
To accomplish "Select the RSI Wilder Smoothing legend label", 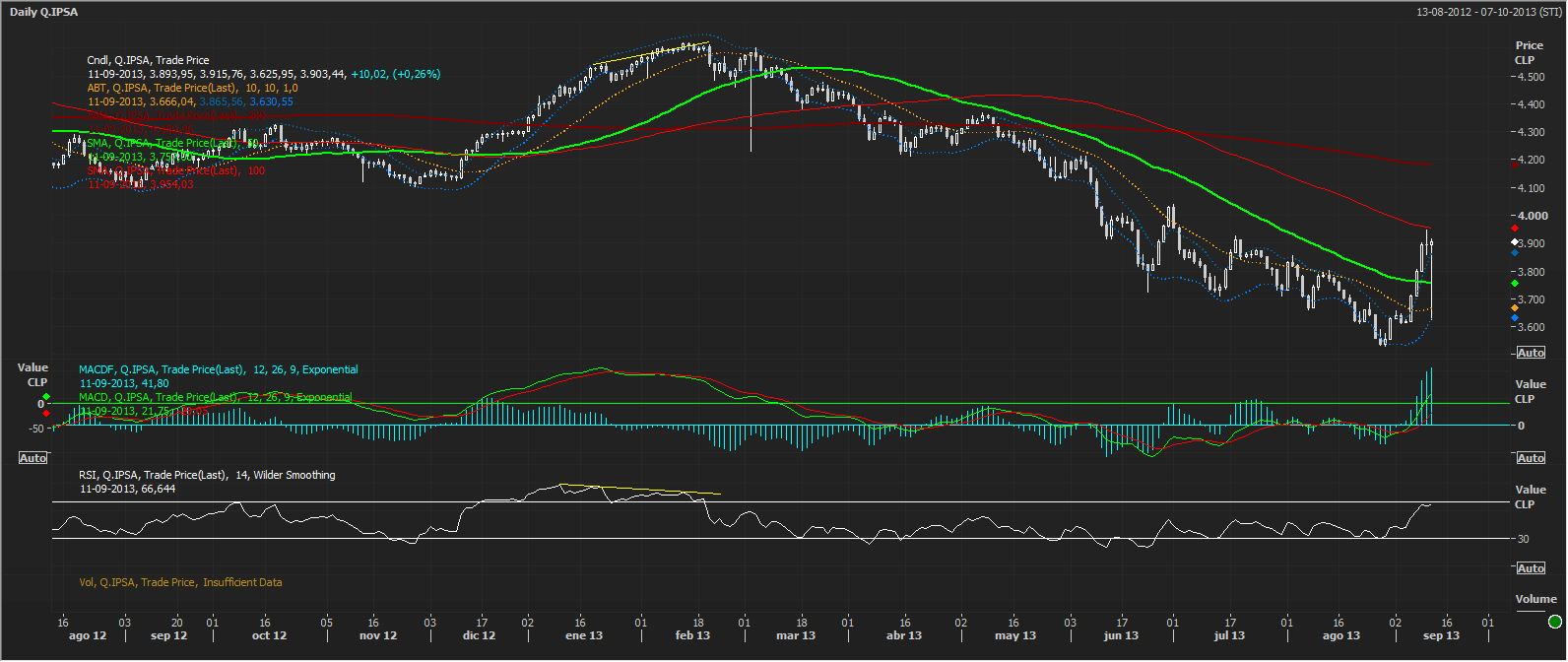I will pos(207,475).
